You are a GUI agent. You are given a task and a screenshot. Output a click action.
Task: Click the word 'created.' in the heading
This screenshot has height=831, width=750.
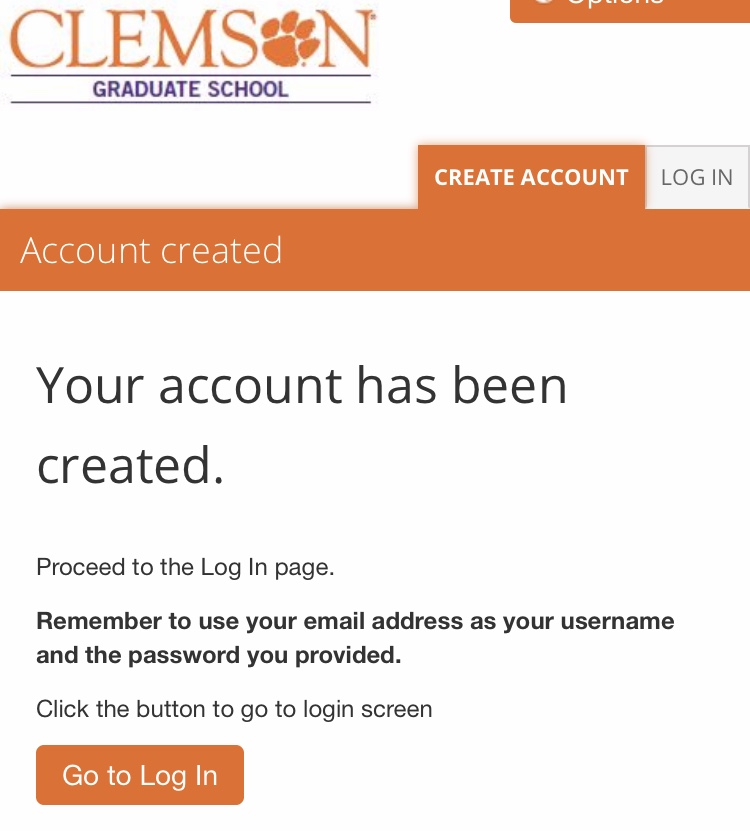130,466
